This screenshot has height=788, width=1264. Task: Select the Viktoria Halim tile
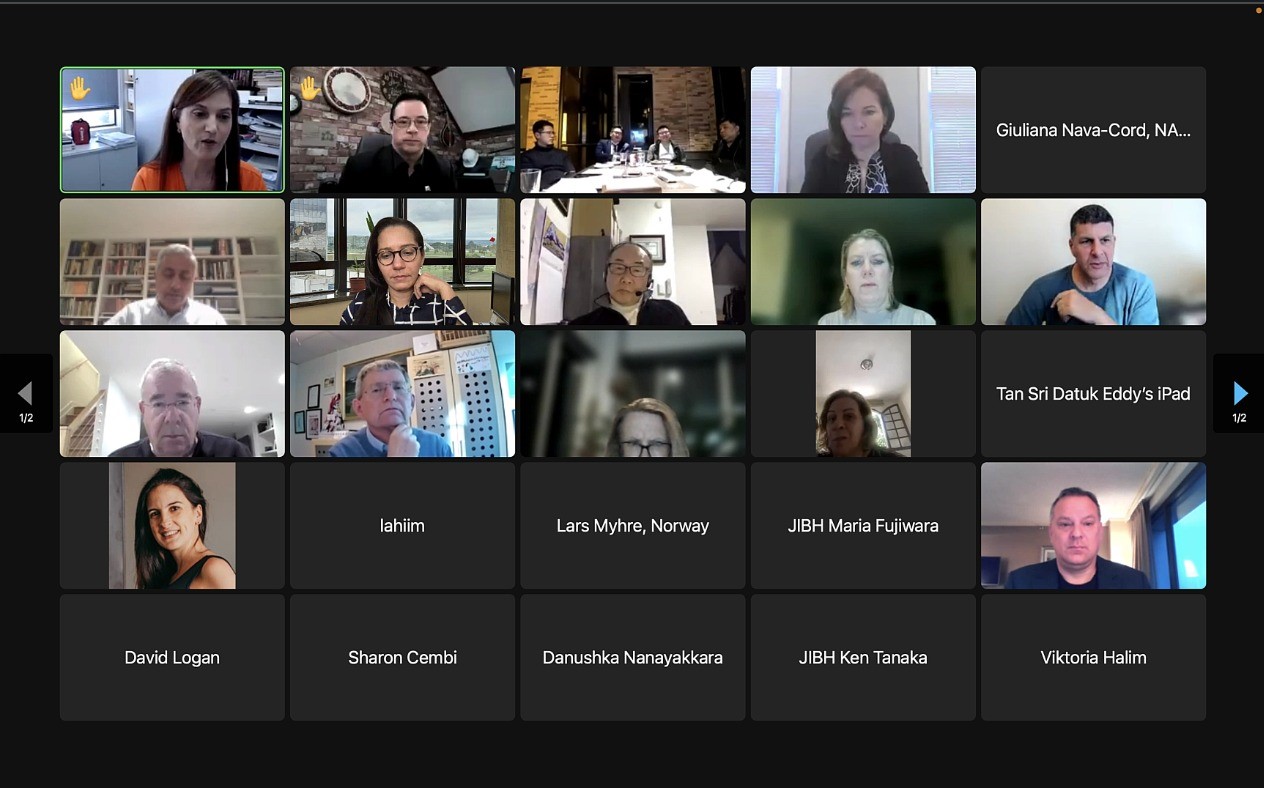[1093, 658]
